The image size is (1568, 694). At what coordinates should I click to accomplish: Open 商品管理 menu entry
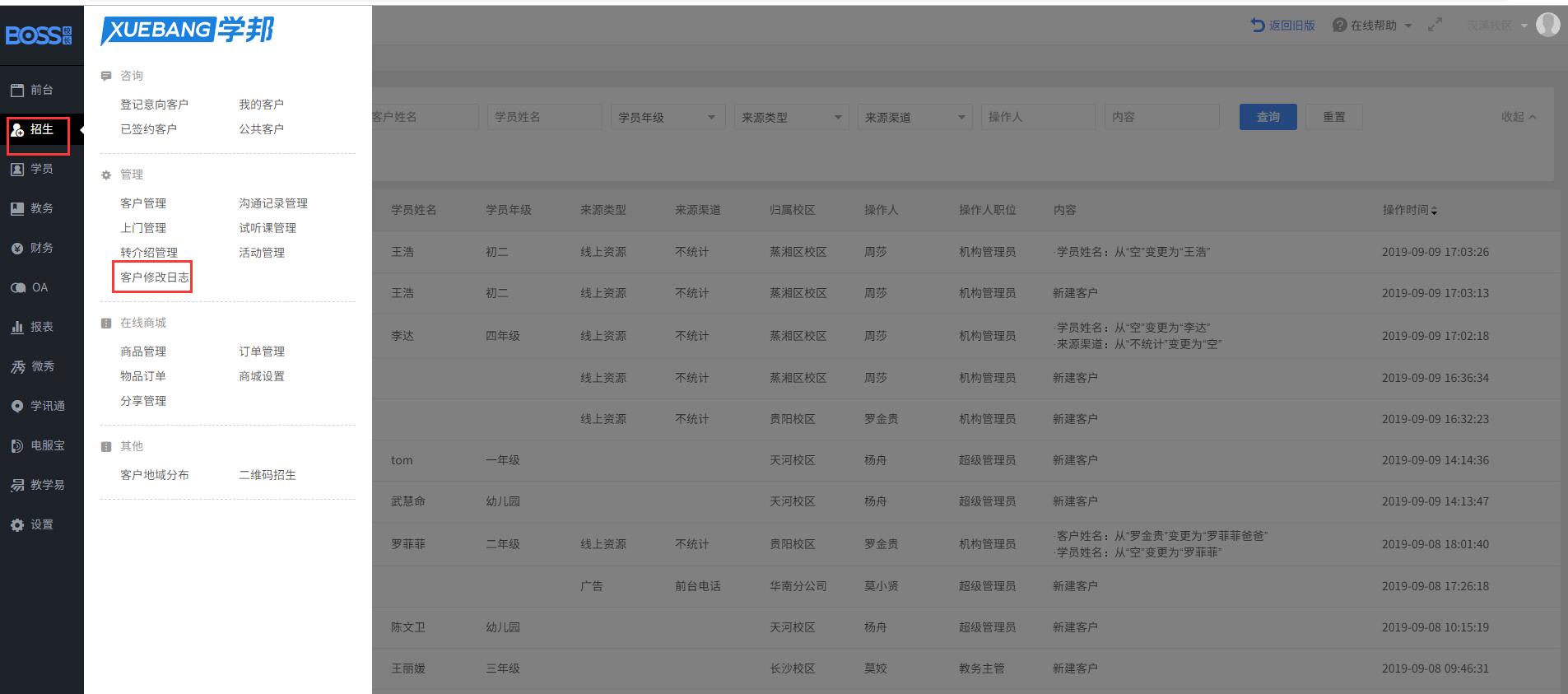pyautogui.click(x=143, y=352)
